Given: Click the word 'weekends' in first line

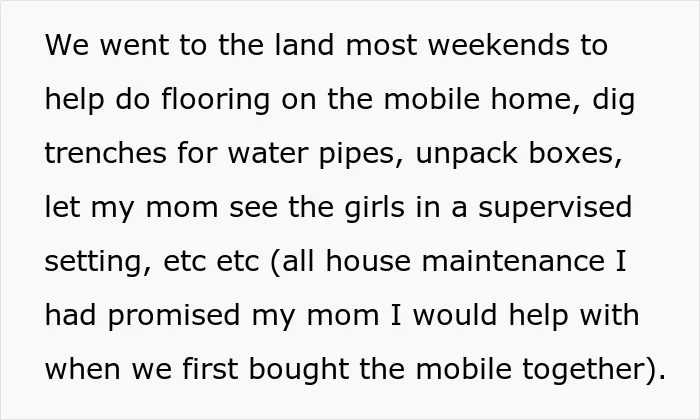Looking at the screenshot, I should 499,45.
